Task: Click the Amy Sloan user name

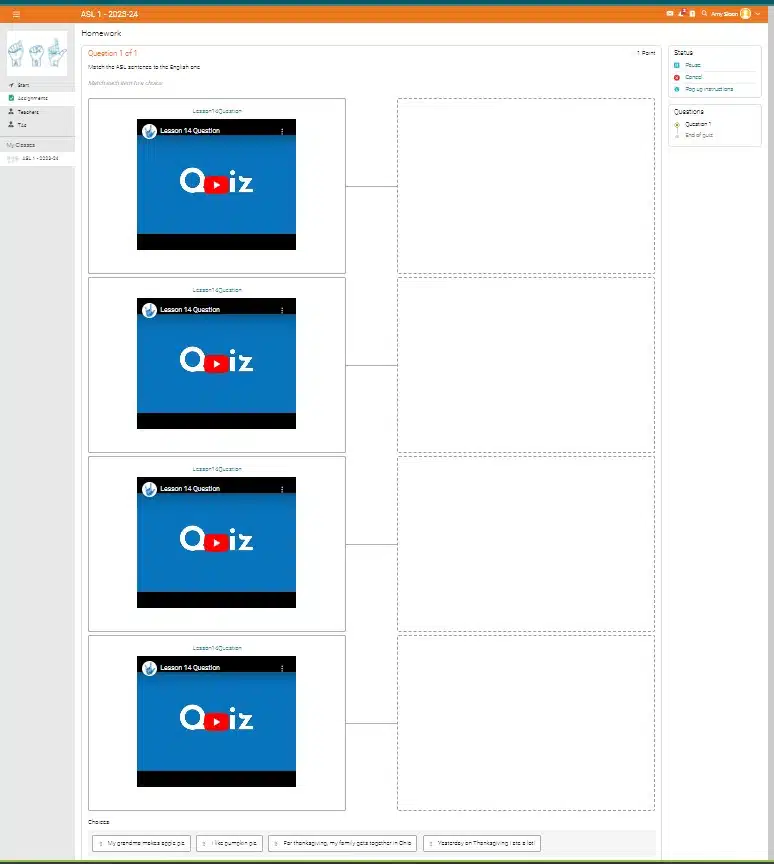Action: click(x=724, y=14)
